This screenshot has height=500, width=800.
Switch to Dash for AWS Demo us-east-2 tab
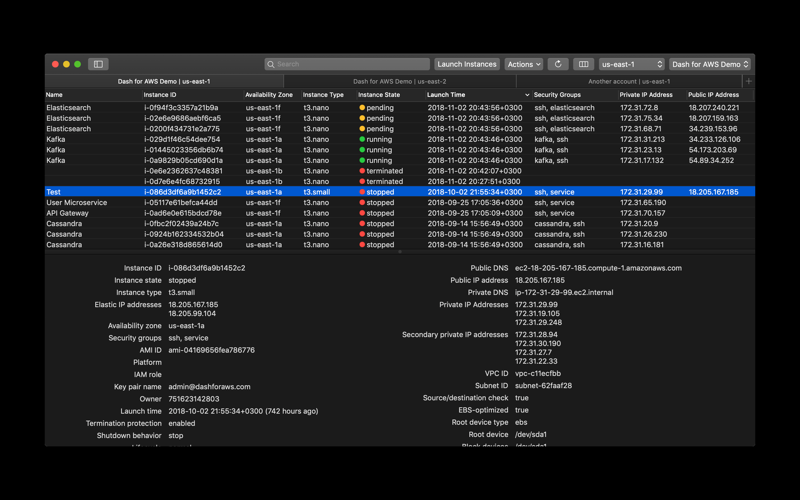[399, 81]
